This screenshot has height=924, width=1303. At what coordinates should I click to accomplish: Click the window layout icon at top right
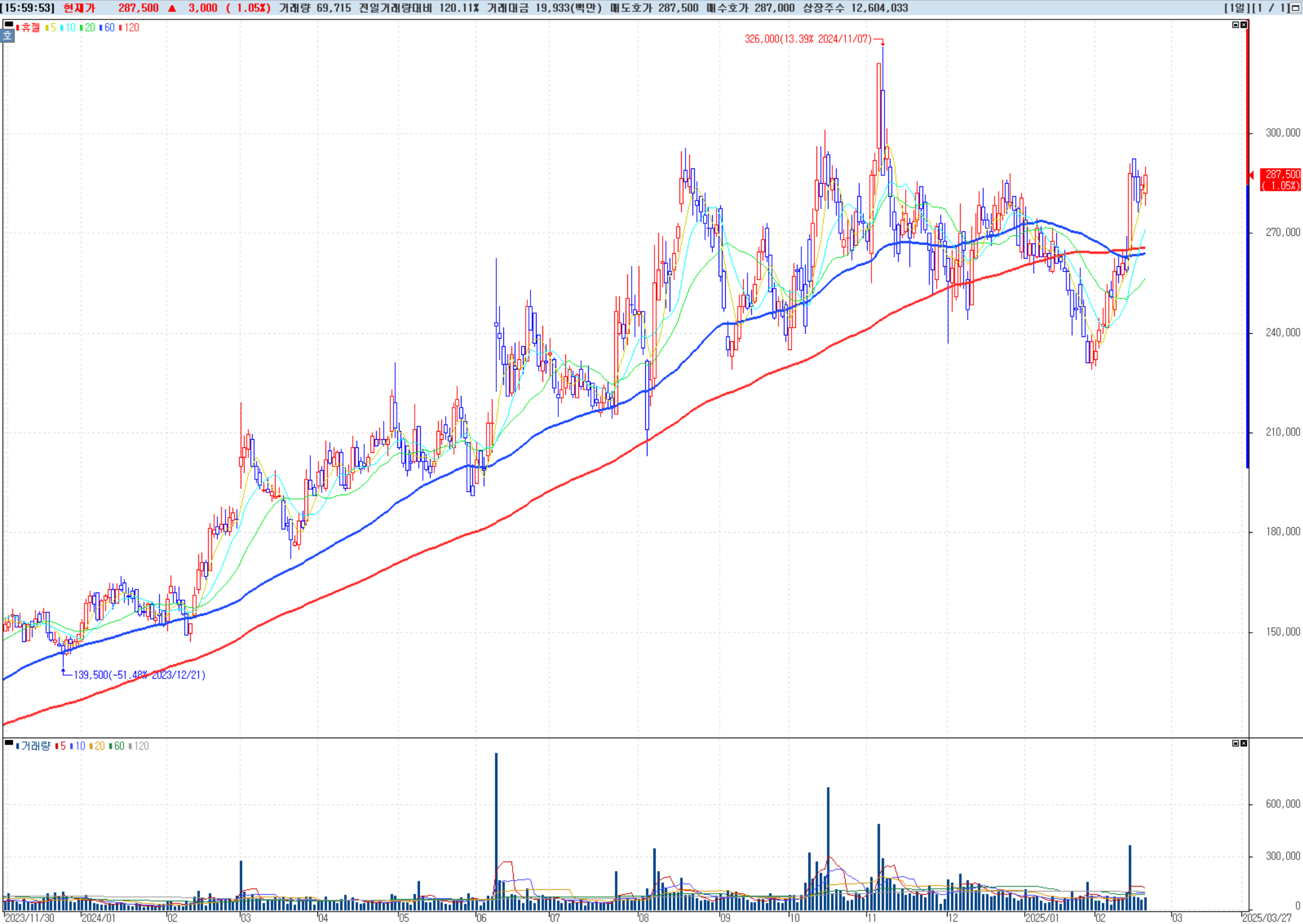1295,8
